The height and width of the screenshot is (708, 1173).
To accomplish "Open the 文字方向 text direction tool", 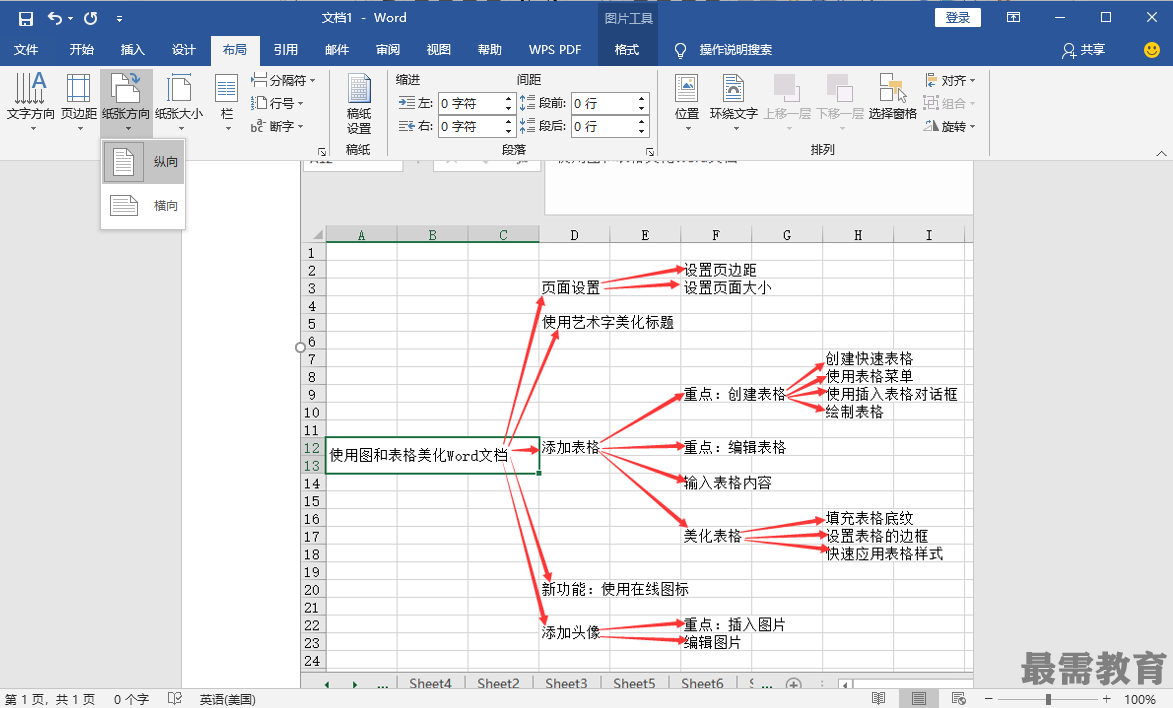I will [31, 103].
